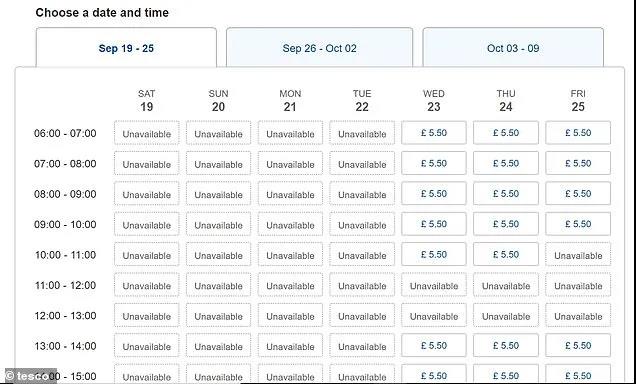Select Thursday 24 slot 08:00 - 09:00

tap(506, 193)
